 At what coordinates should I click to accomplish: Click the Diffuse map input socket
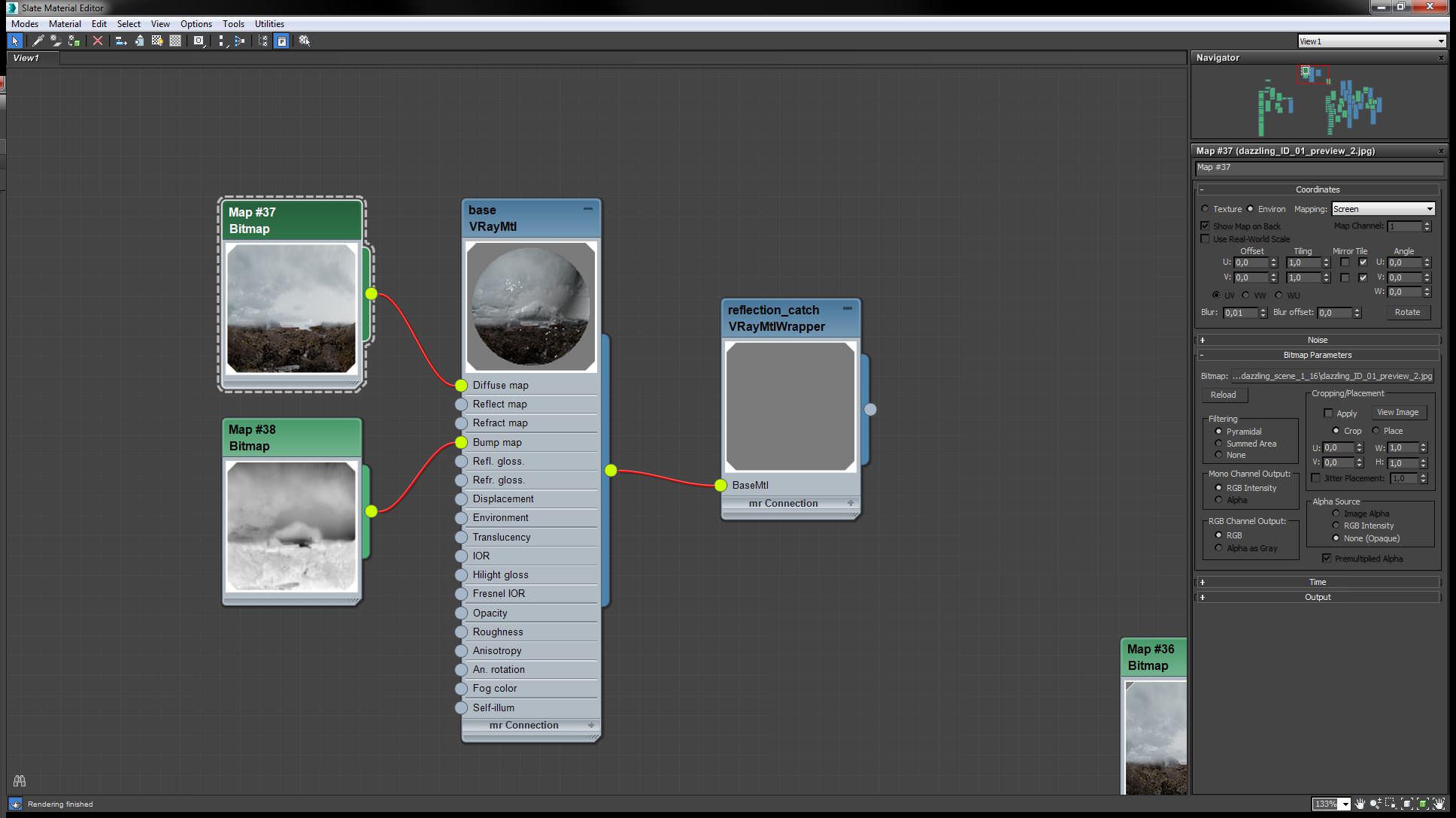coord(461,385)
